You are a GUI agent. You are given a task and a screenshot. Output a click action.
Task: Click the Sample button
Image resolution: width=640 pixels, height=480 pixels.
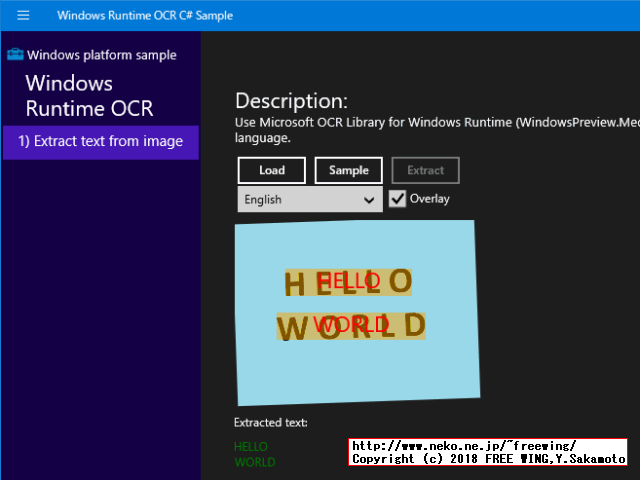(x=349, y=170)
